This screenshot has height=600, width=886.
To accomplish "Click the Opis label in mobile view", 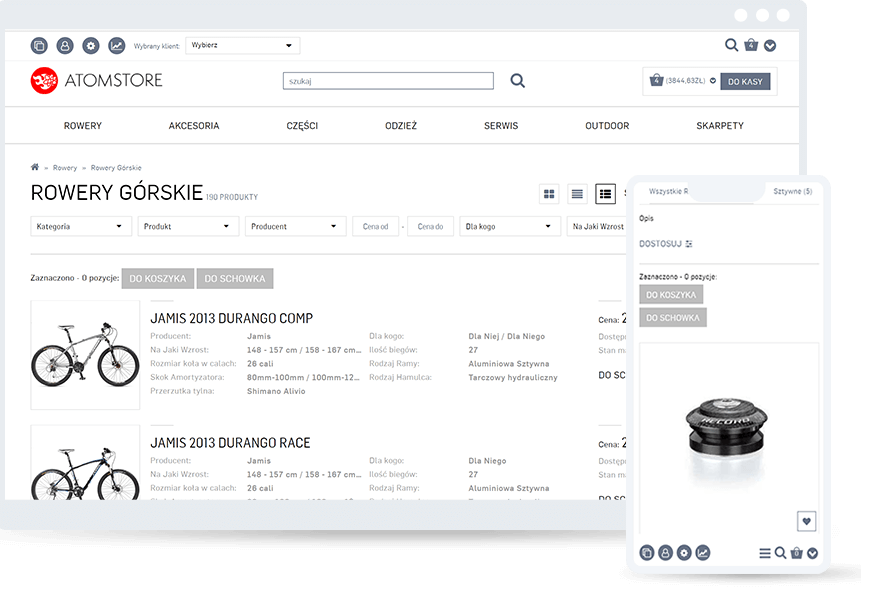I will tap(646, 218).
